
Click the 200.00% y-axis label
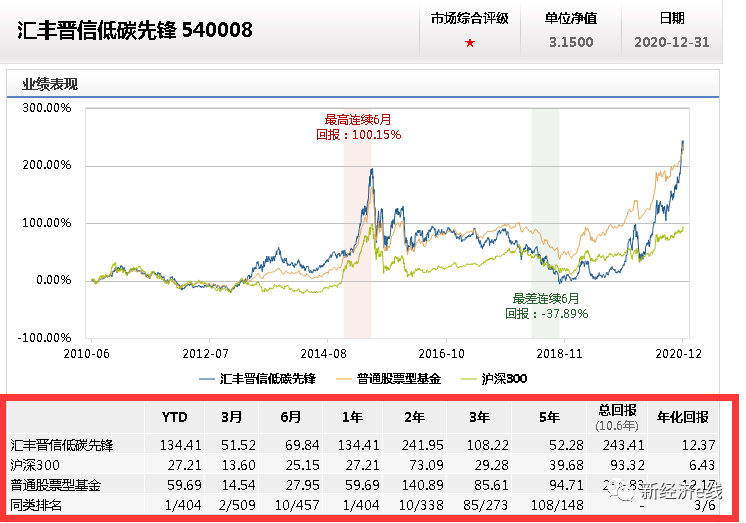tap(47, 165)
